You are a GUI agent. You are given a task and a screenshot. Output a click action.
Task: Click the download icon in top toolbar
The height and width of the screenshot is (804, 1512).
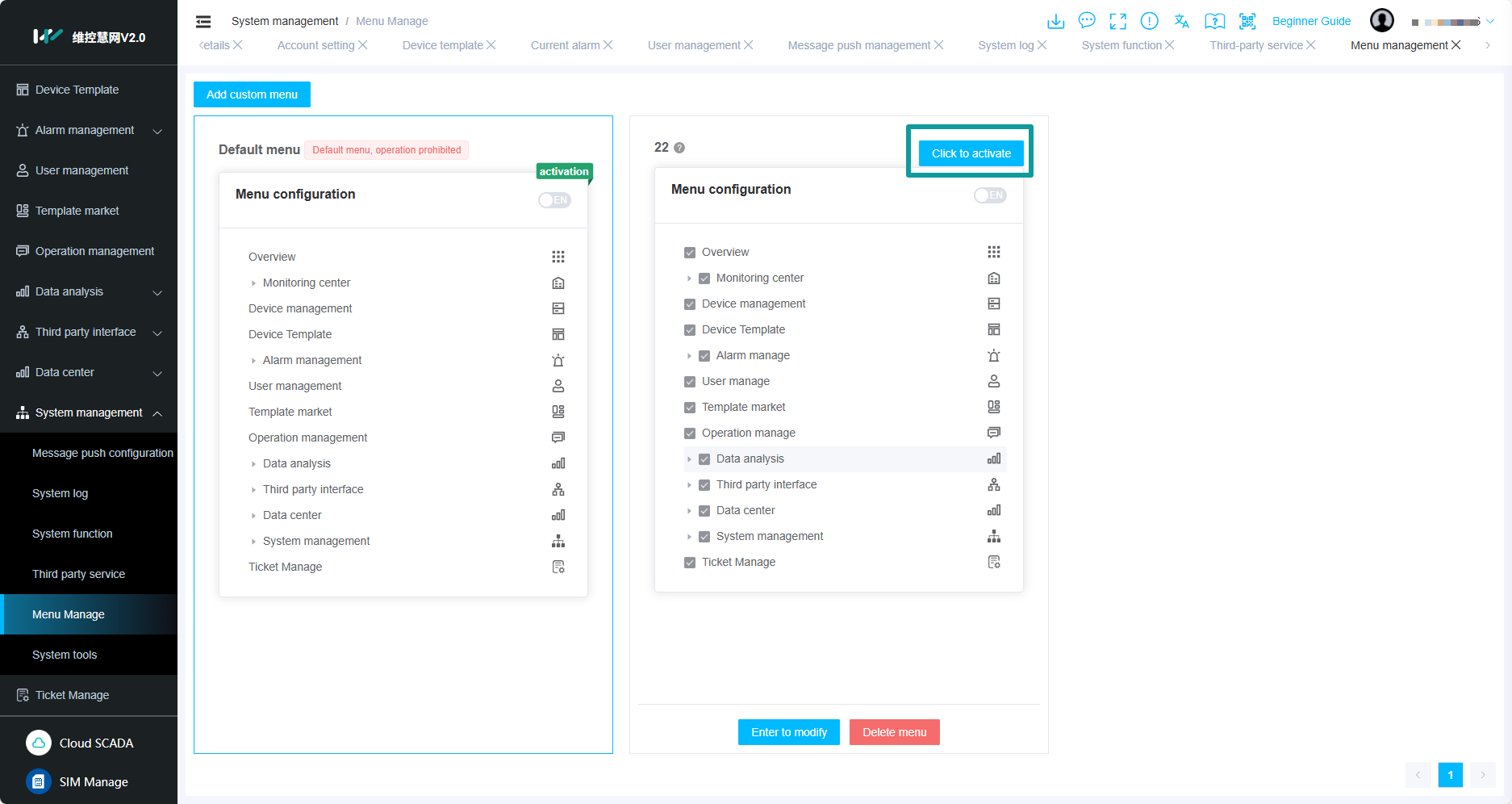1055,21
